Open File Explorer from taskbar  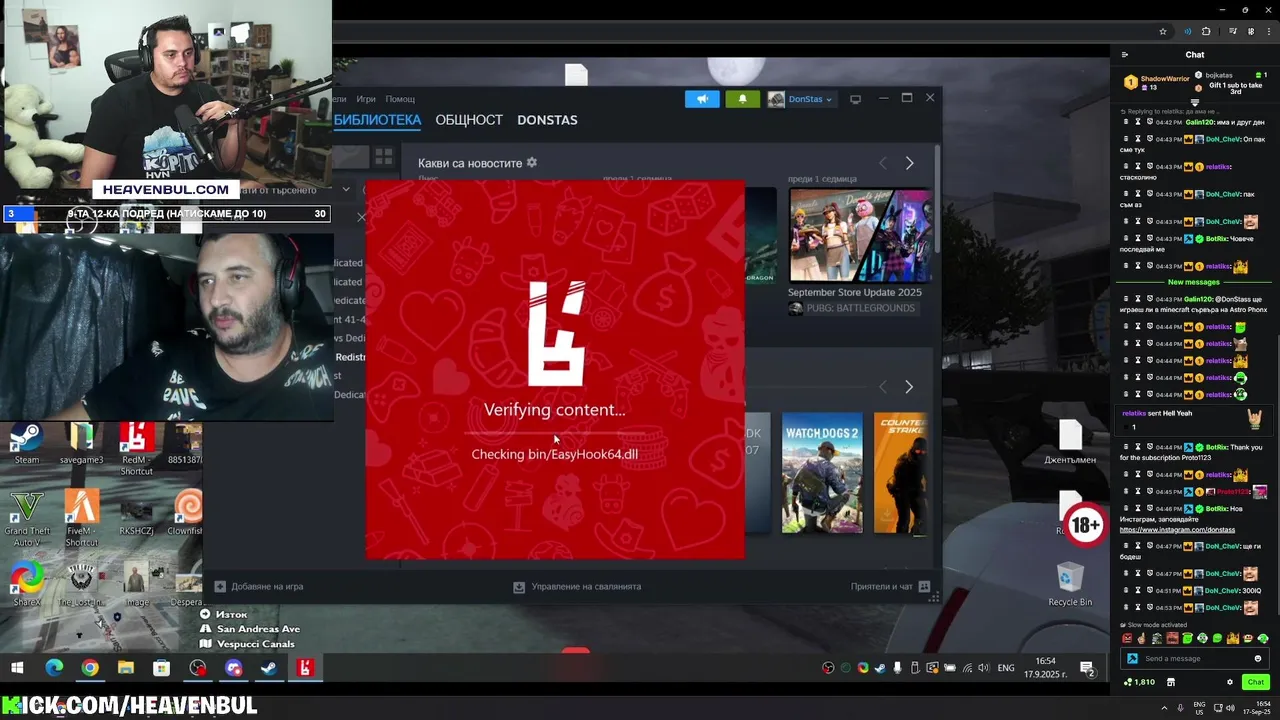[x=126, y=668]
